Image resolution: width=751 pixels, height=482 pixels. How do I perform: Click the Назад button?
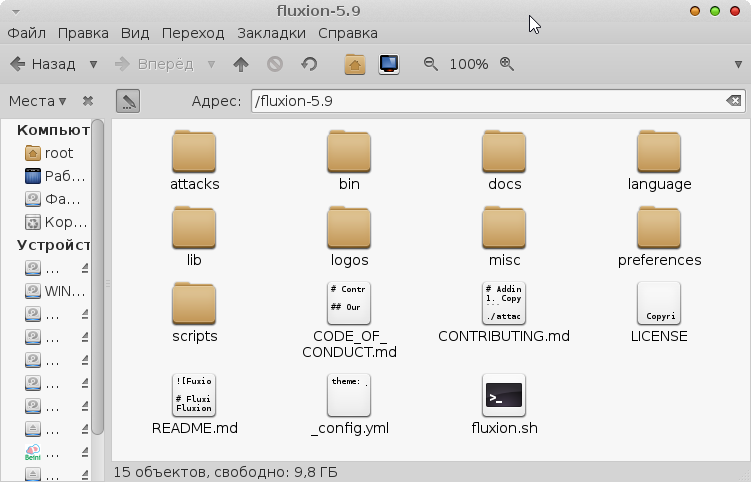pyautogui.click(x=43, y=64)
